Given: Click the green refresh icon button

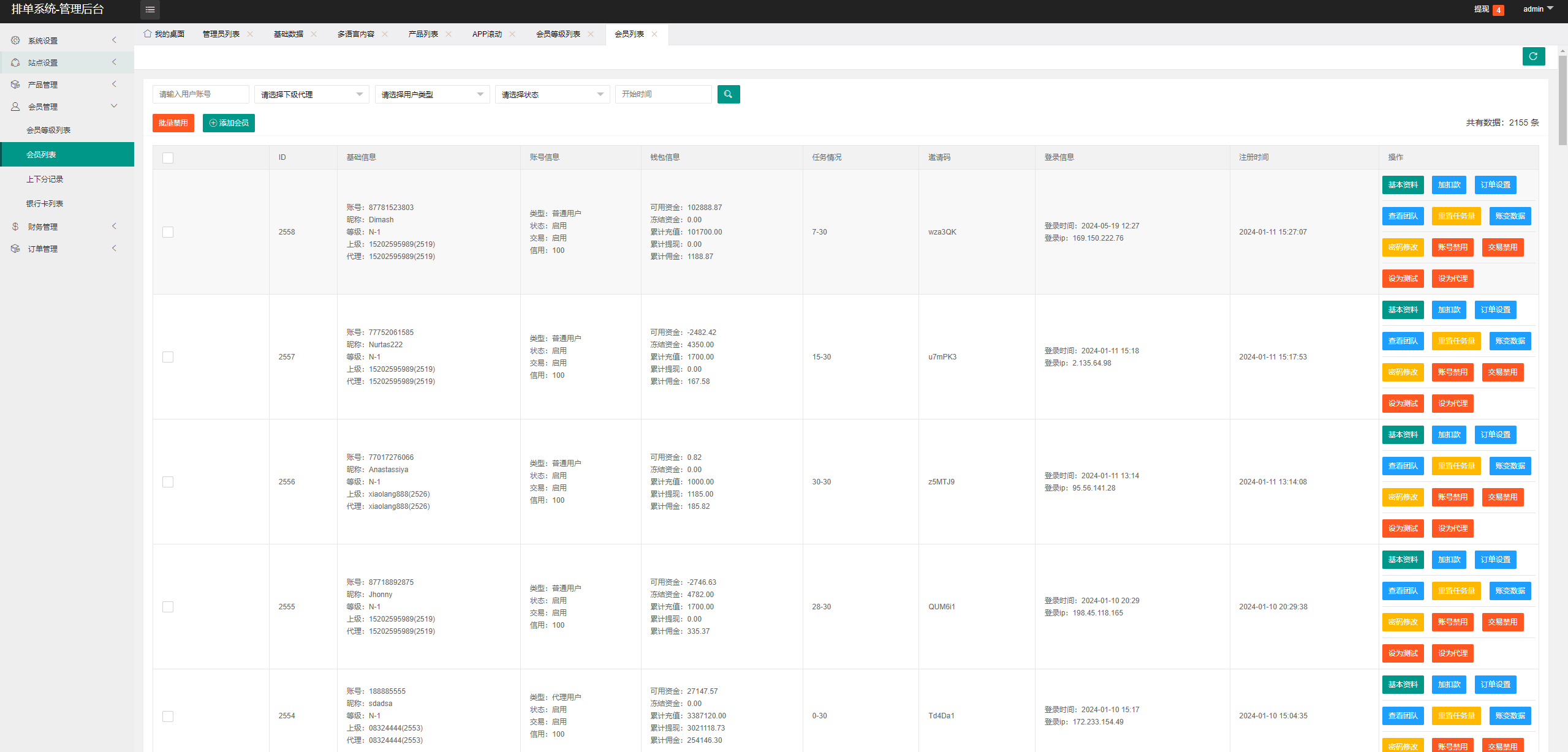Looking at the screenshot, I should point(1533,56).
